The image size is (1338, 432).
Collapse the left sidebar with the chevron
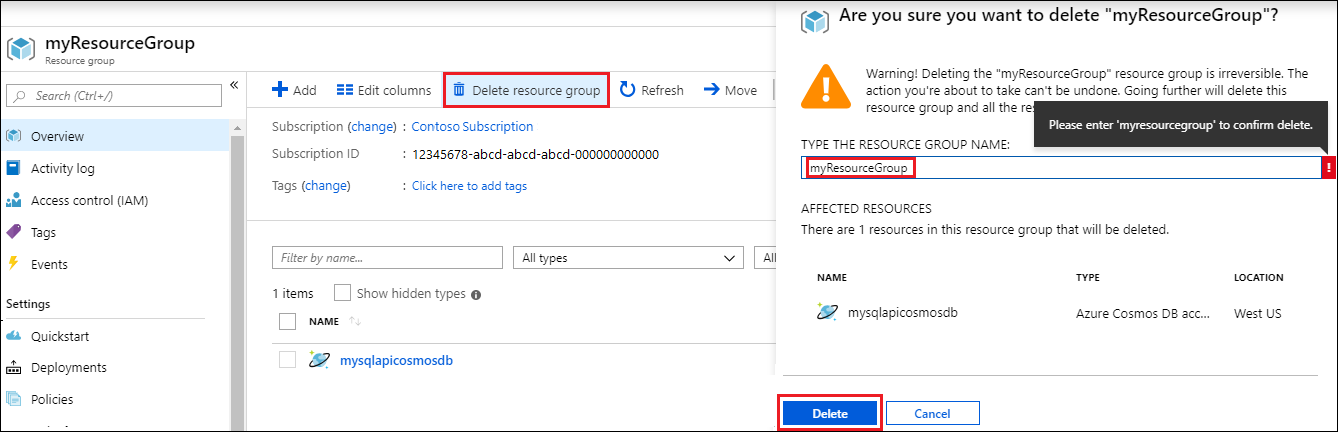[x=234, y=86]
